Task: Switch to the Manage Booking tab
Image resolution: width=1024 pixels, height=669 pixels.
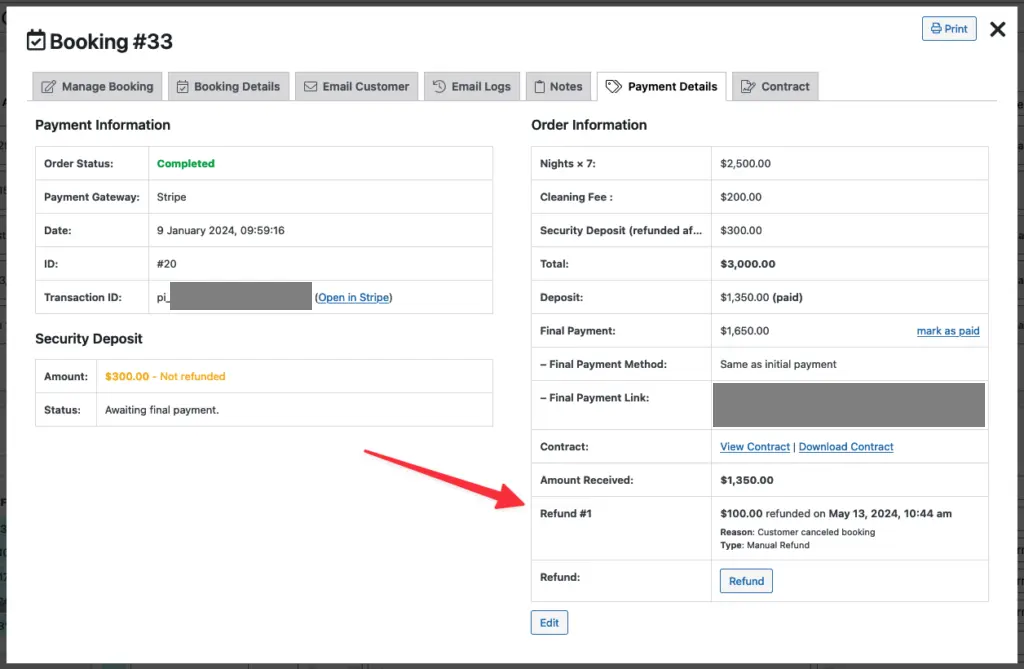Action: [107, 87]
